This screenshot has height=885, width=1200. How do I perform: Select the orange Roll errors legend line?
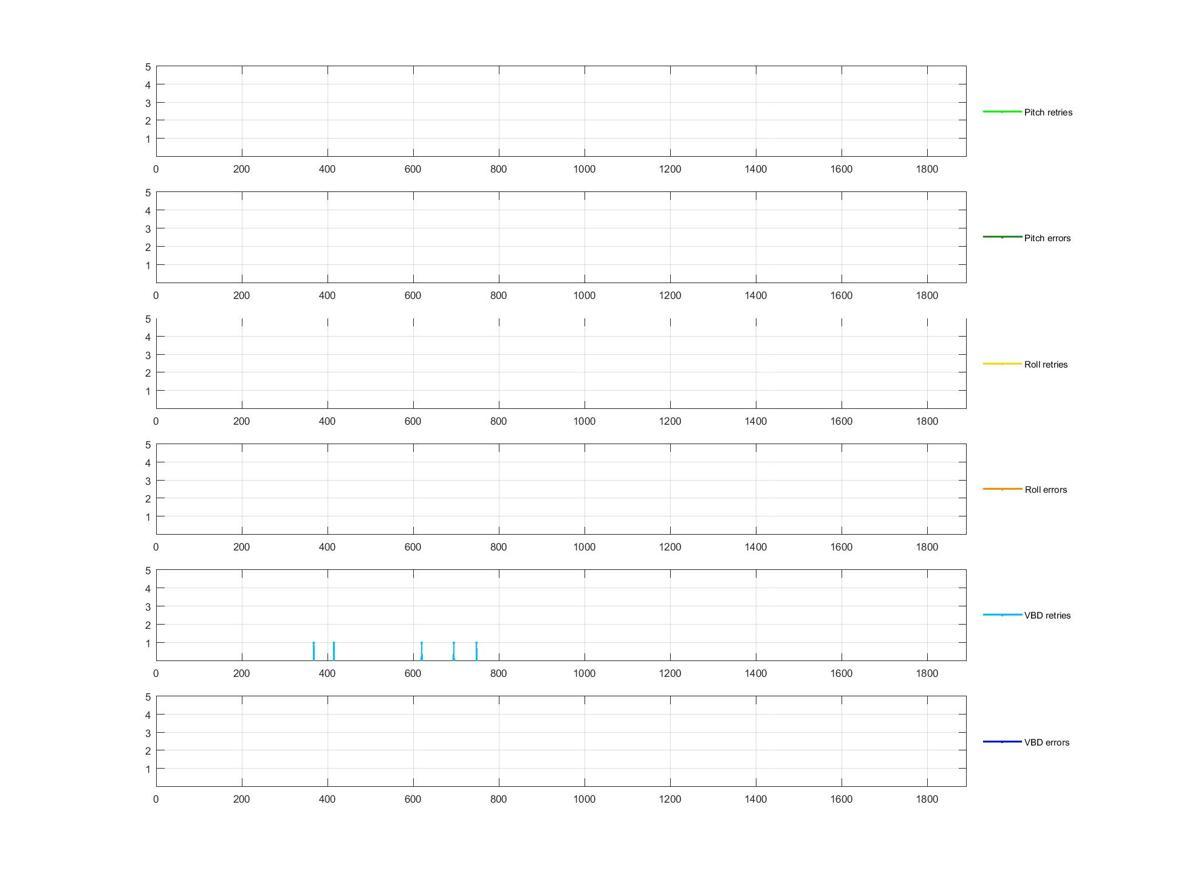pos(1002,489)
